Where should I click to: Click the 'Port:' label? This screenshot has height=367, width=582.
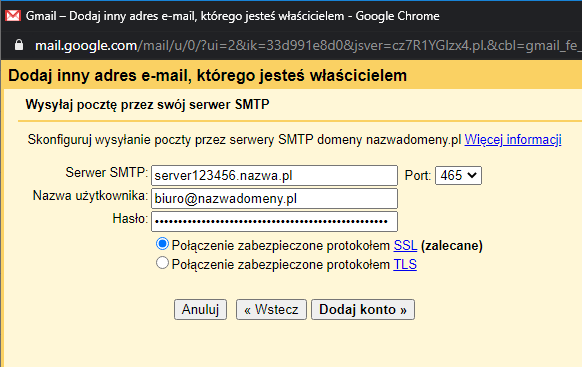tap(418, 176)
